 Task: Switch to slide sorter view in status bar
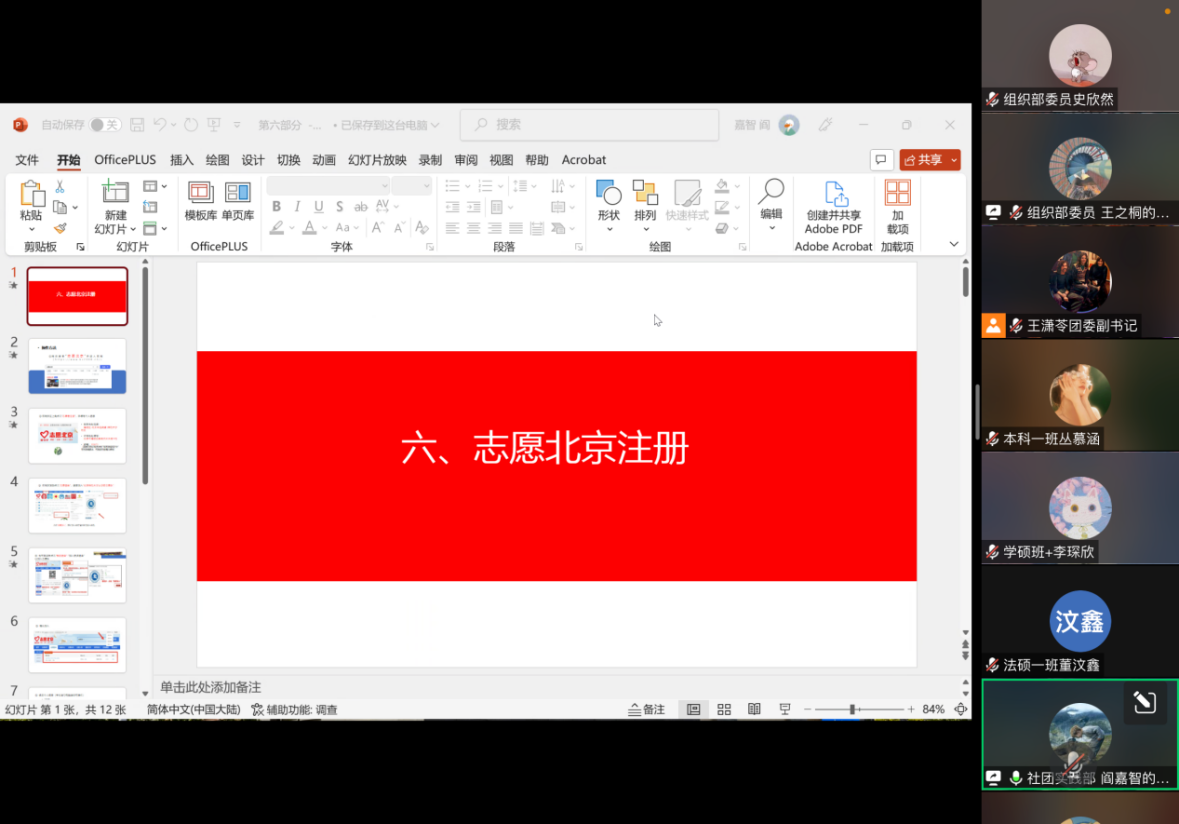(724, 709)
